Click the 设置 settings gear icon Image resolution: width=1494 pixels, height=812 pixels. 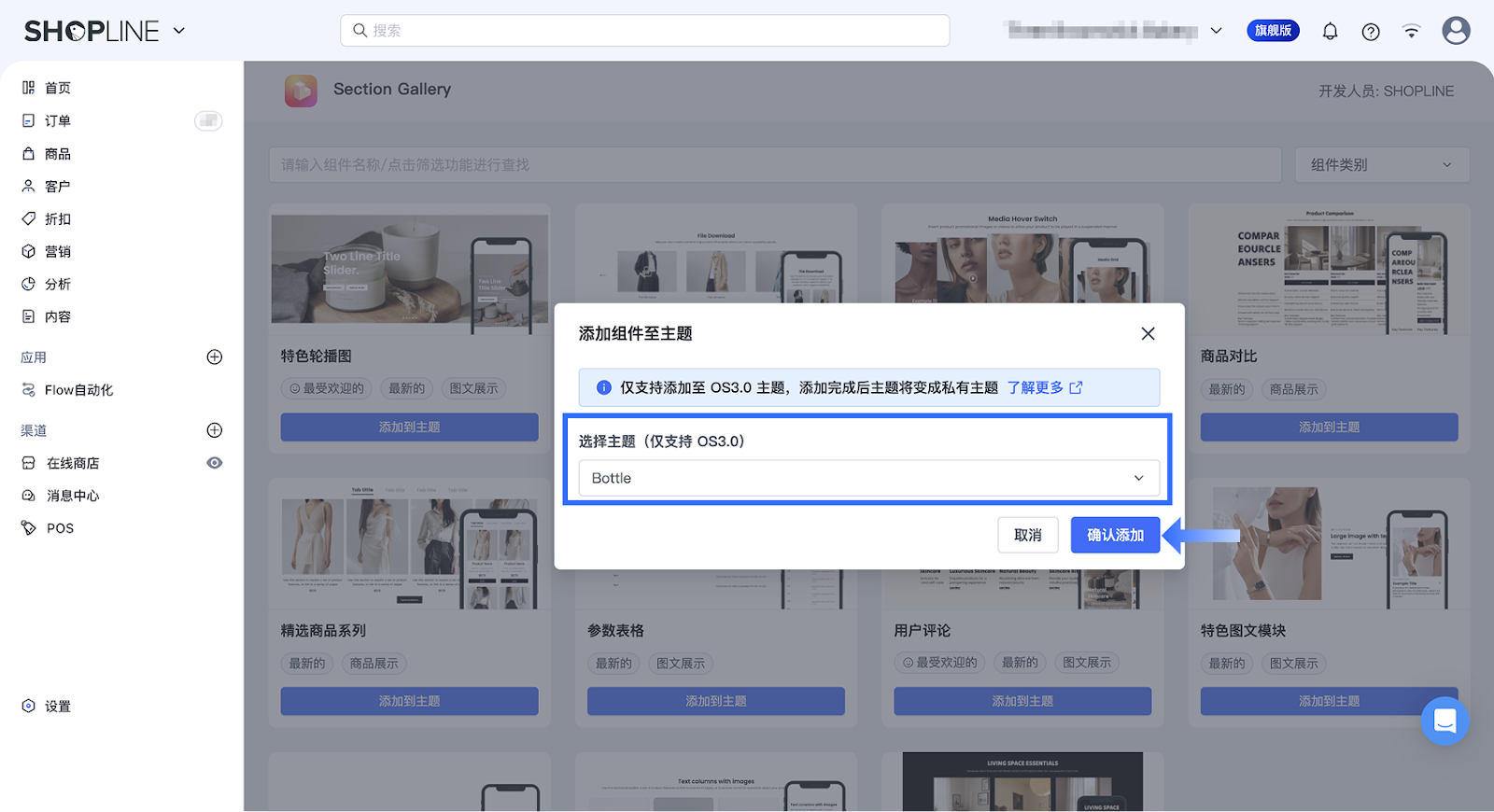29,706
